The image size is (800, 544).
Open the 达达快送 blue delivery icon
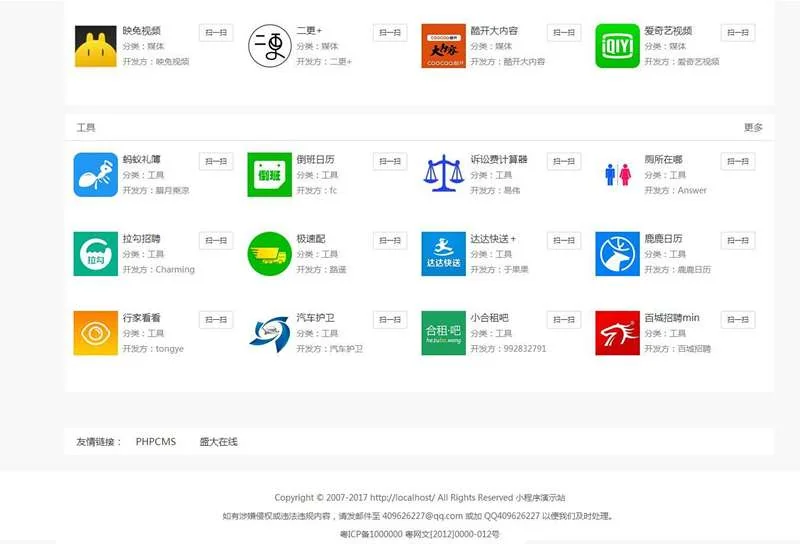click(443, 254)
